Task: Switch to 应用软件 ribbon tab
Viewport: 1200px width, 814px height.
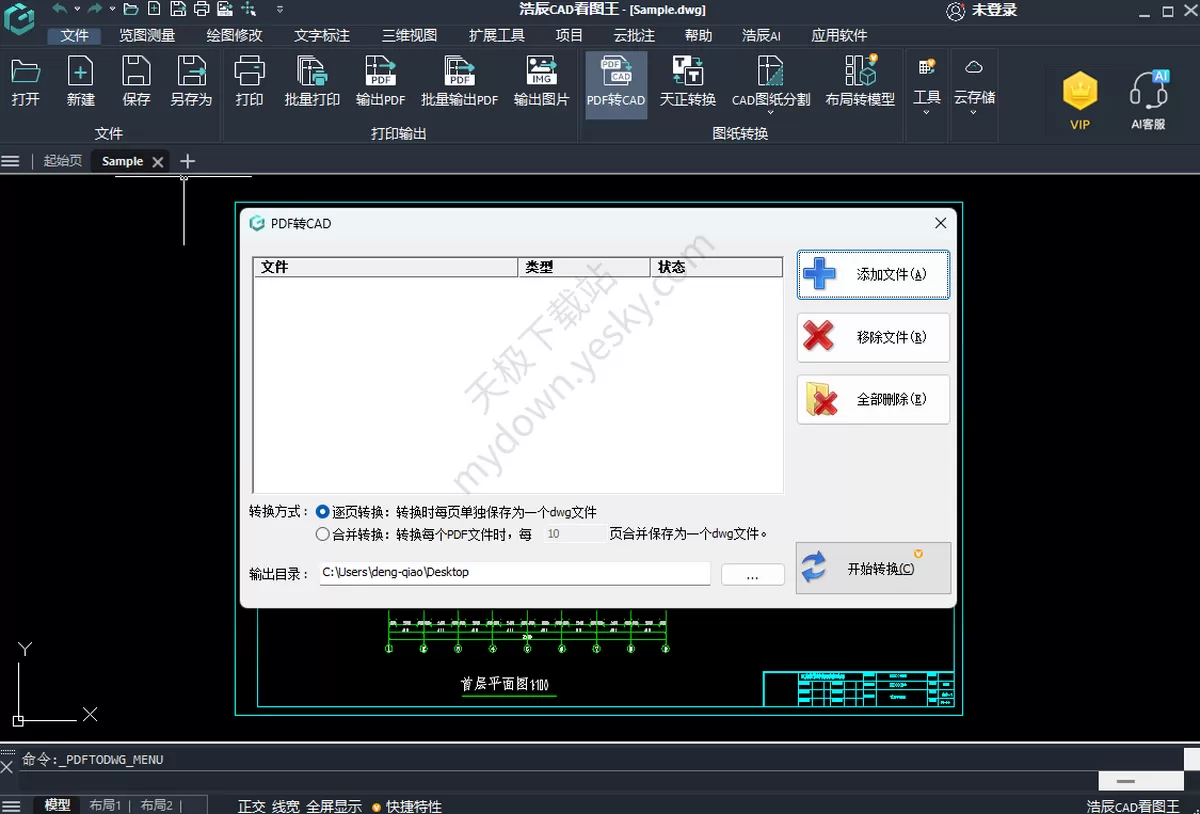Action: click(x=839, y=35)
